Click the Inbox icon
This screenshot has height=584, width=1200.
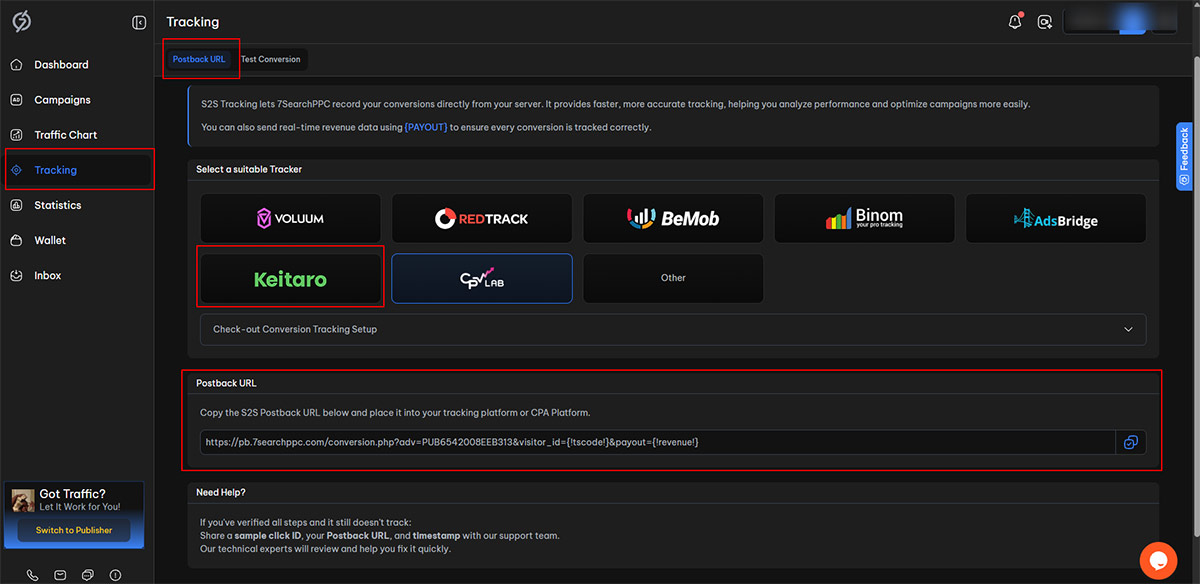click(x=16, y=275)
